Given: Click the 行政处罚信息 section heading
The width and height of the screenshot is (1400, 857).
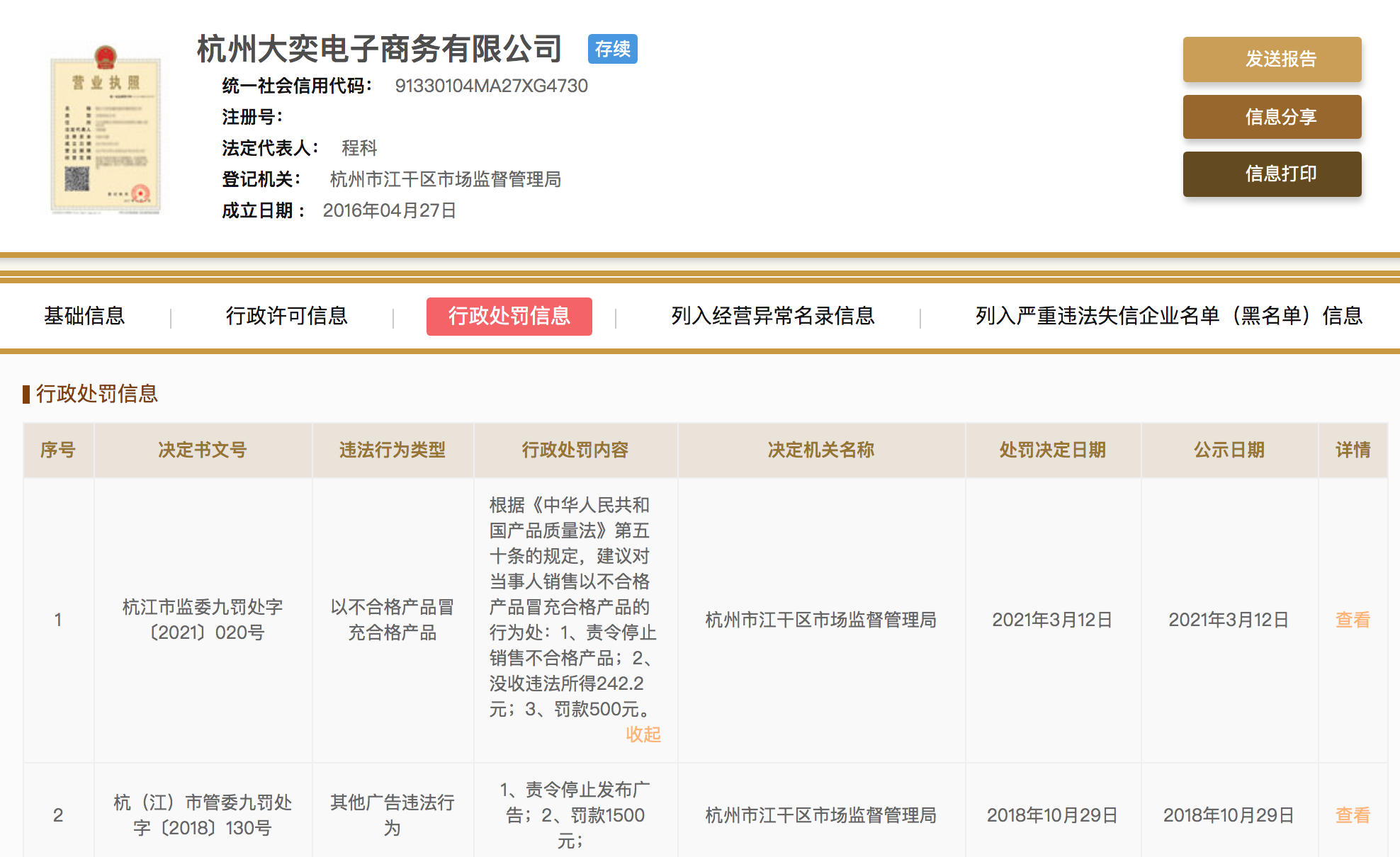Looking at the screenshot, I should [96, 394].
